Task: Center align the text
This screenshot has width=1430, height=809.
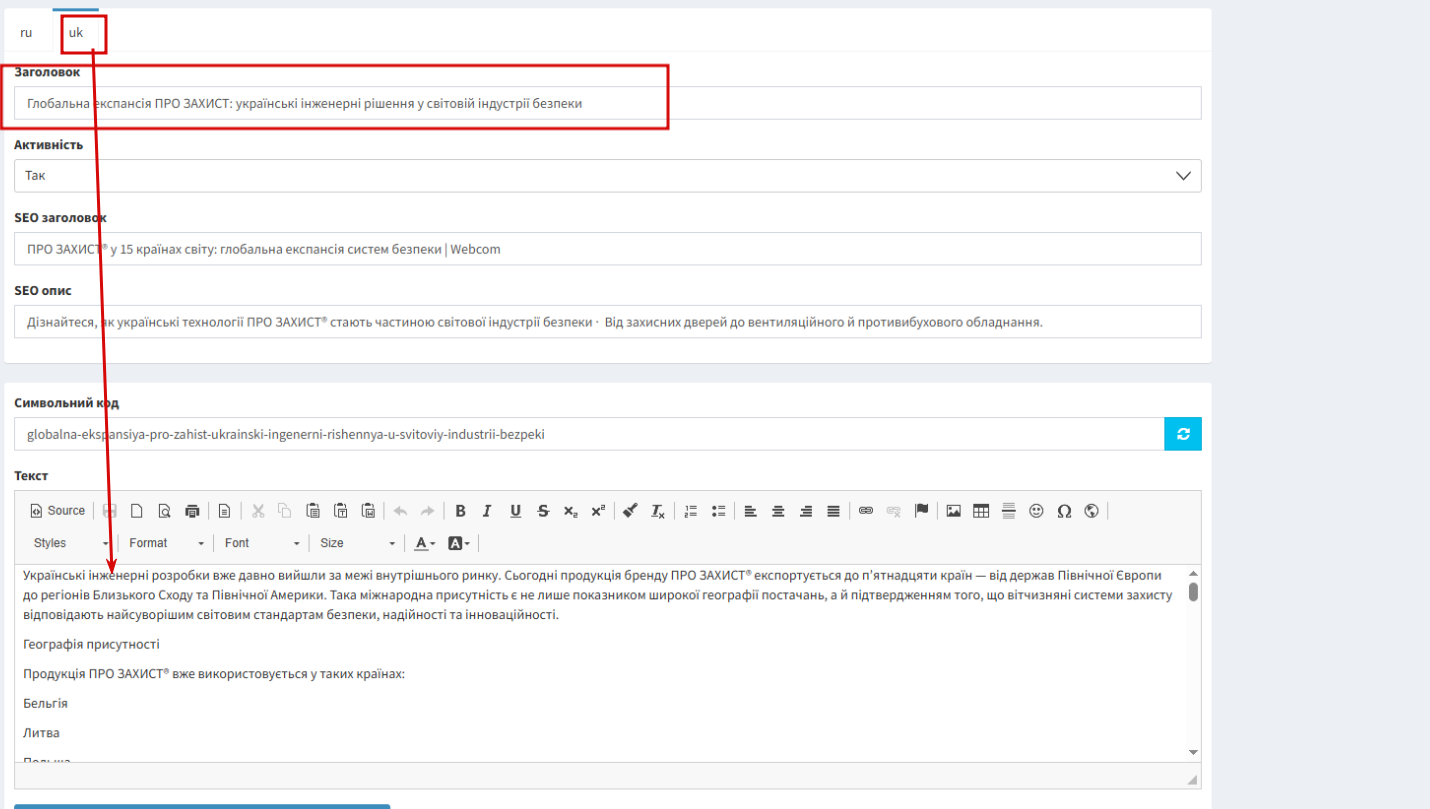Action: pyautogui.click(x=778, y=511)
